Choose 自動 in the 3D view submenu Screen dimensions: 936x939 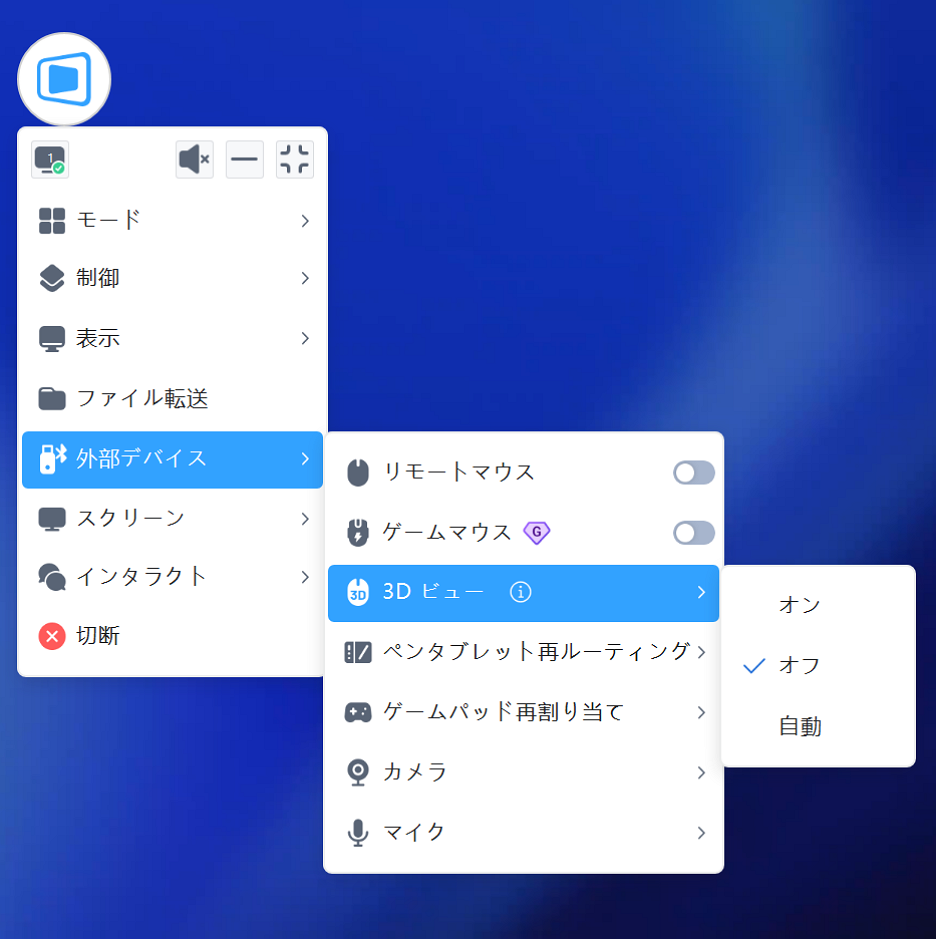click(x=800, y=727)
